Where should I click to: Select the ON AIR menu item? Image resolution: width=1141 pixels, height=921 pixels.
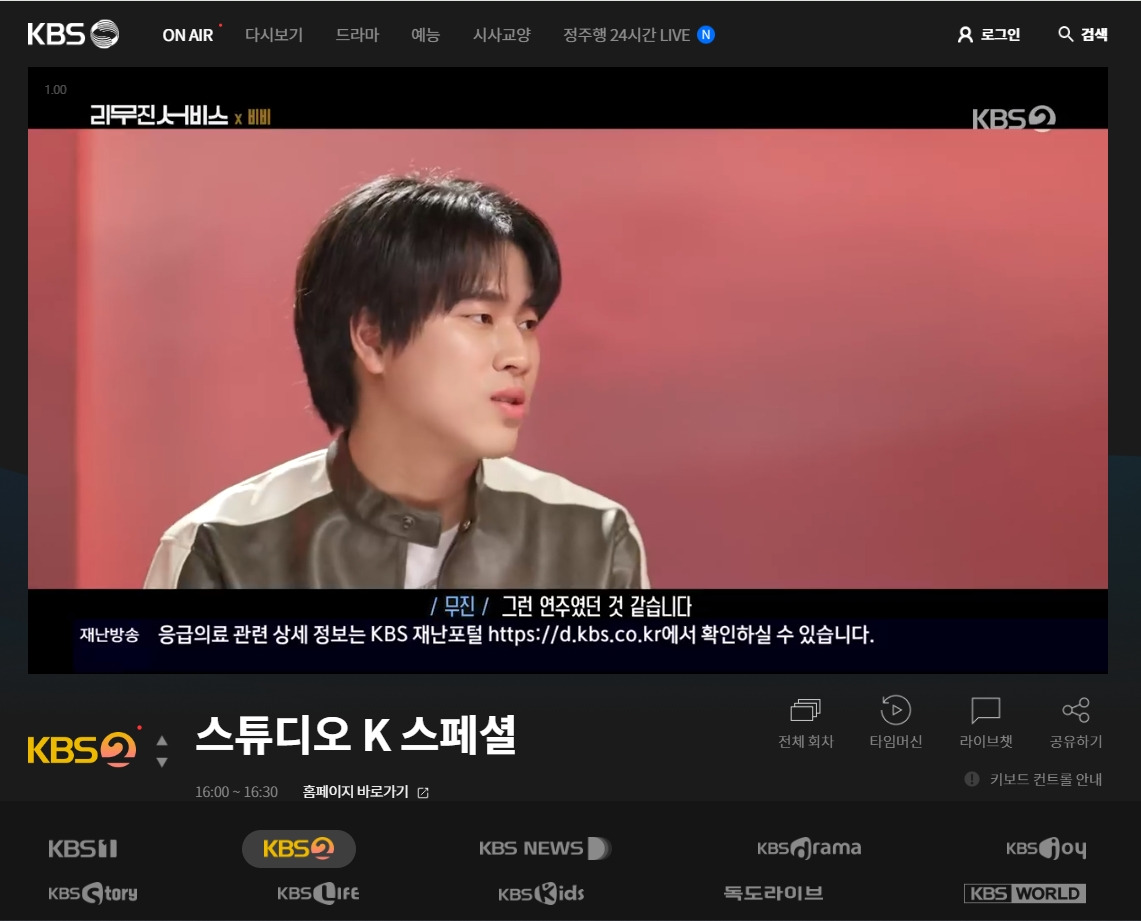(188, 34)
